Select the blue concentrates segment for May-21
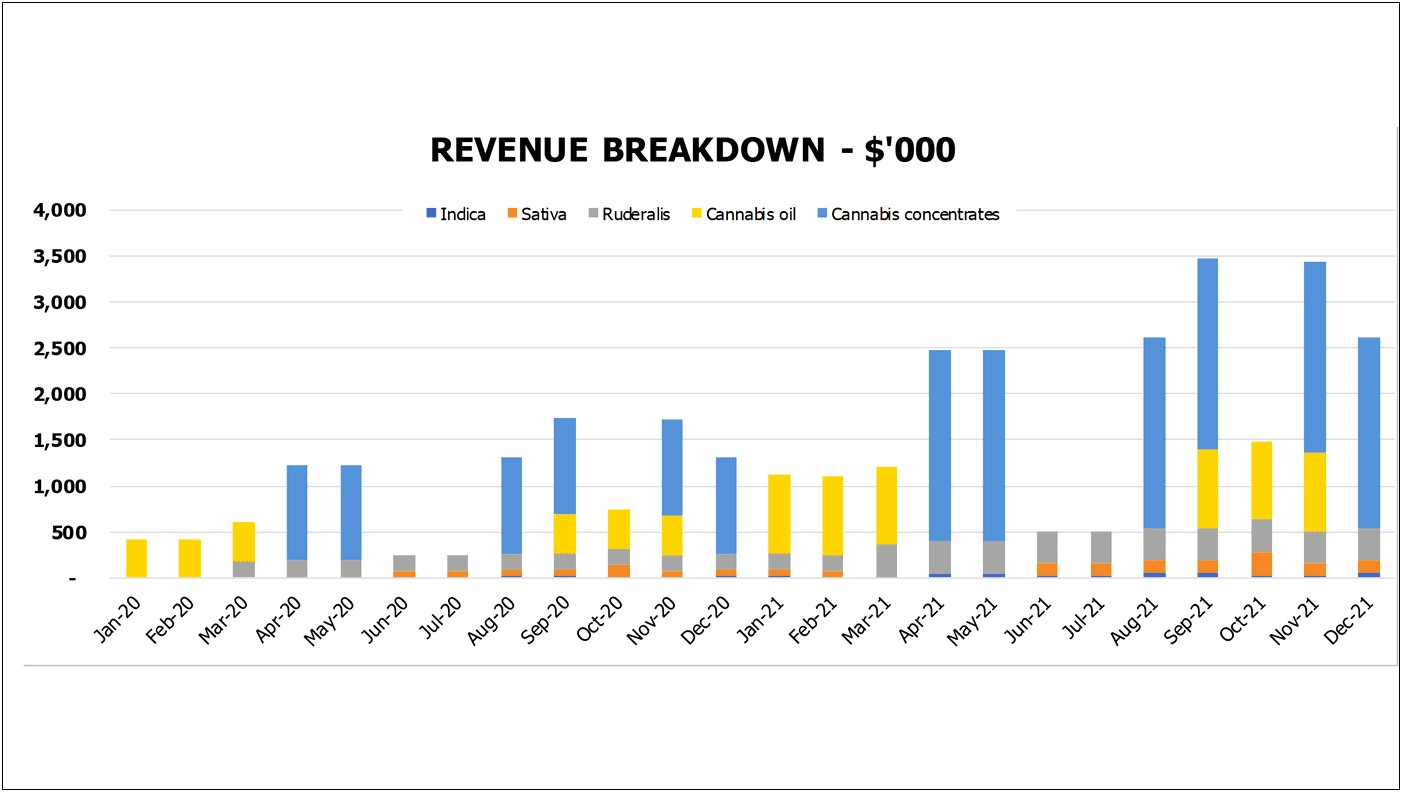The width and height of the screenshot is (1402, 792). (x=993, y=445)
